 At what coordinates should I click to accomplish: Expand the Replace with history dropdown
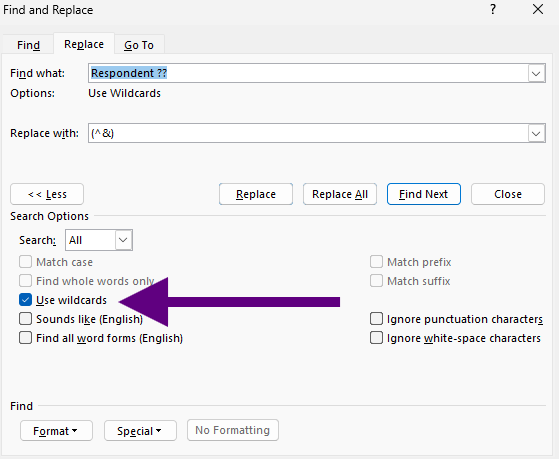[536, 133]
